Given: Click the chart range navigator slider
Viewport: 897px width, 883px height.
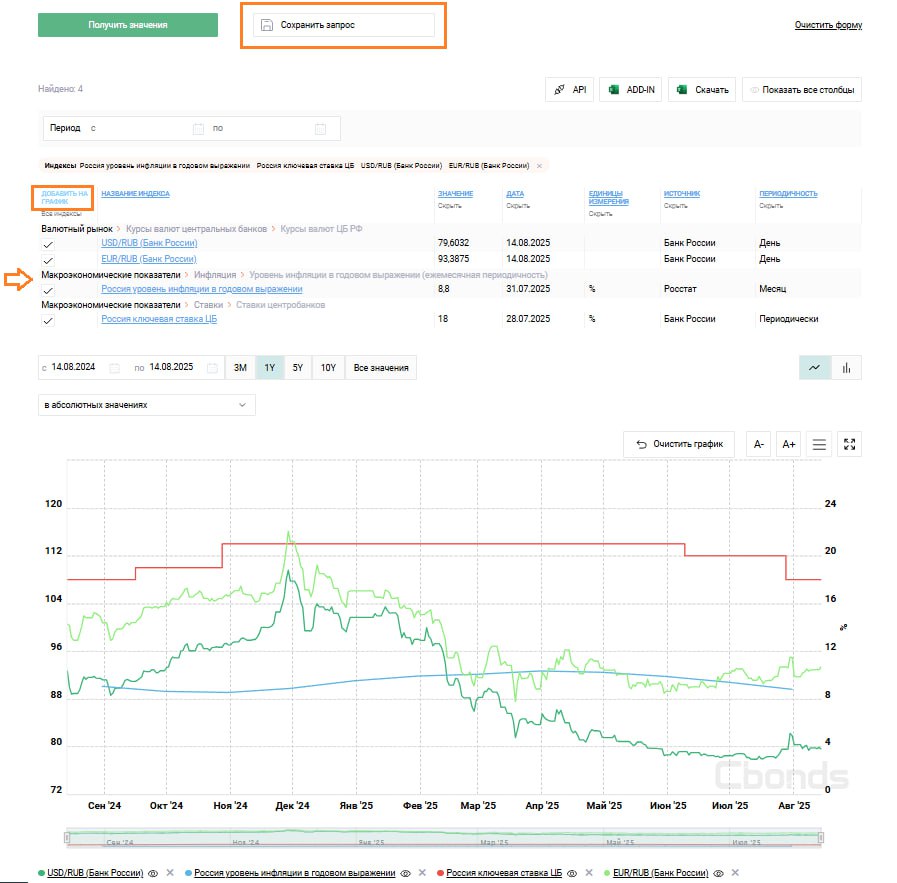Looking at the screenshot, I should [x=443, y=837].
